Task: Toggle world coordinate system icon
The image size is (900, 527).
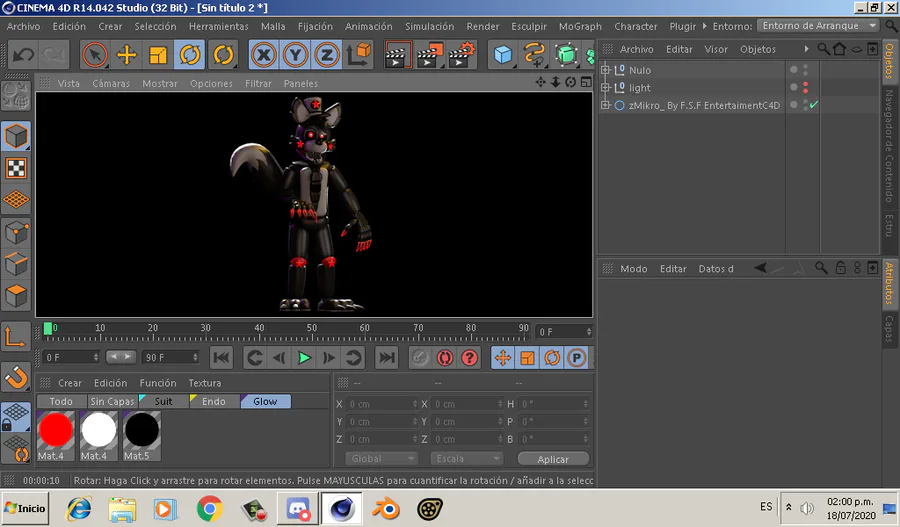Action: tap(359, 54)
